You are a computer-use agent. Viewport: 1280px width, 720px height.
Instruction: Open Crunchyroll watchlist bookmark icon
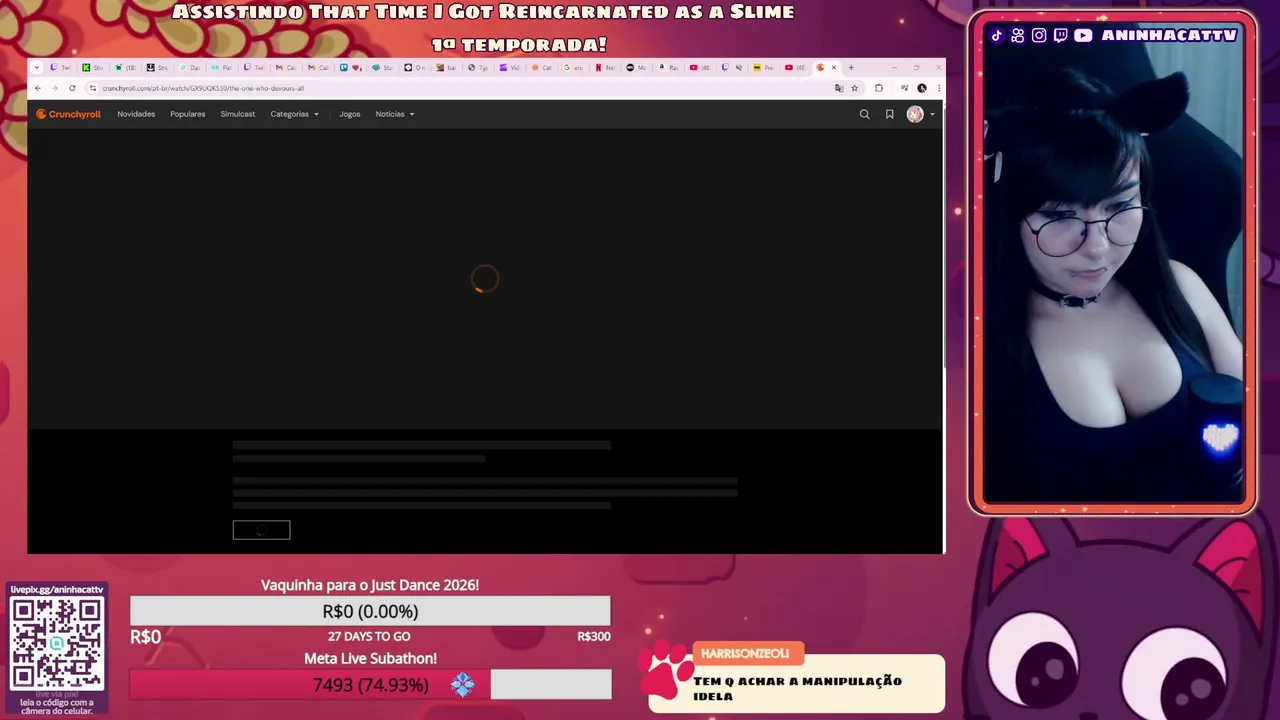[x=889, y=114]
